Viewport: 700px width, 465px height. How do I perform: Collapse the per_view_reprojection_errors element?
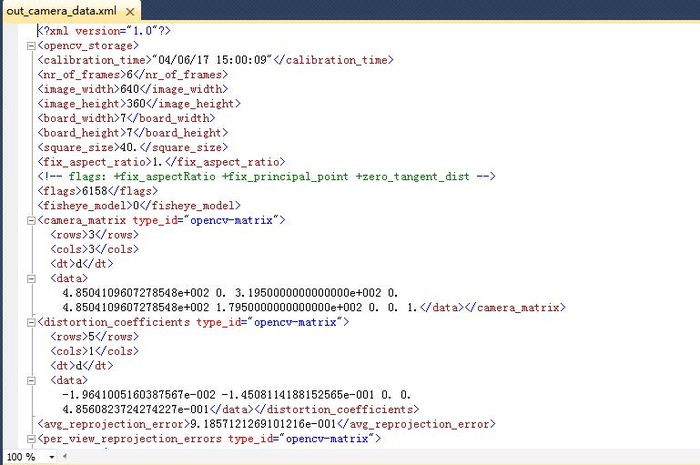click(33, 438)
